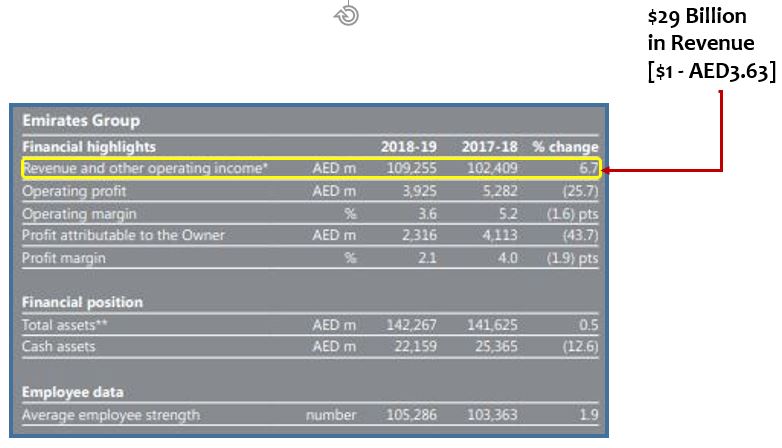Click the "% change" column header
Image resolution: width=782 pixels, height=448 pixels.
click(x=565, y=146)
